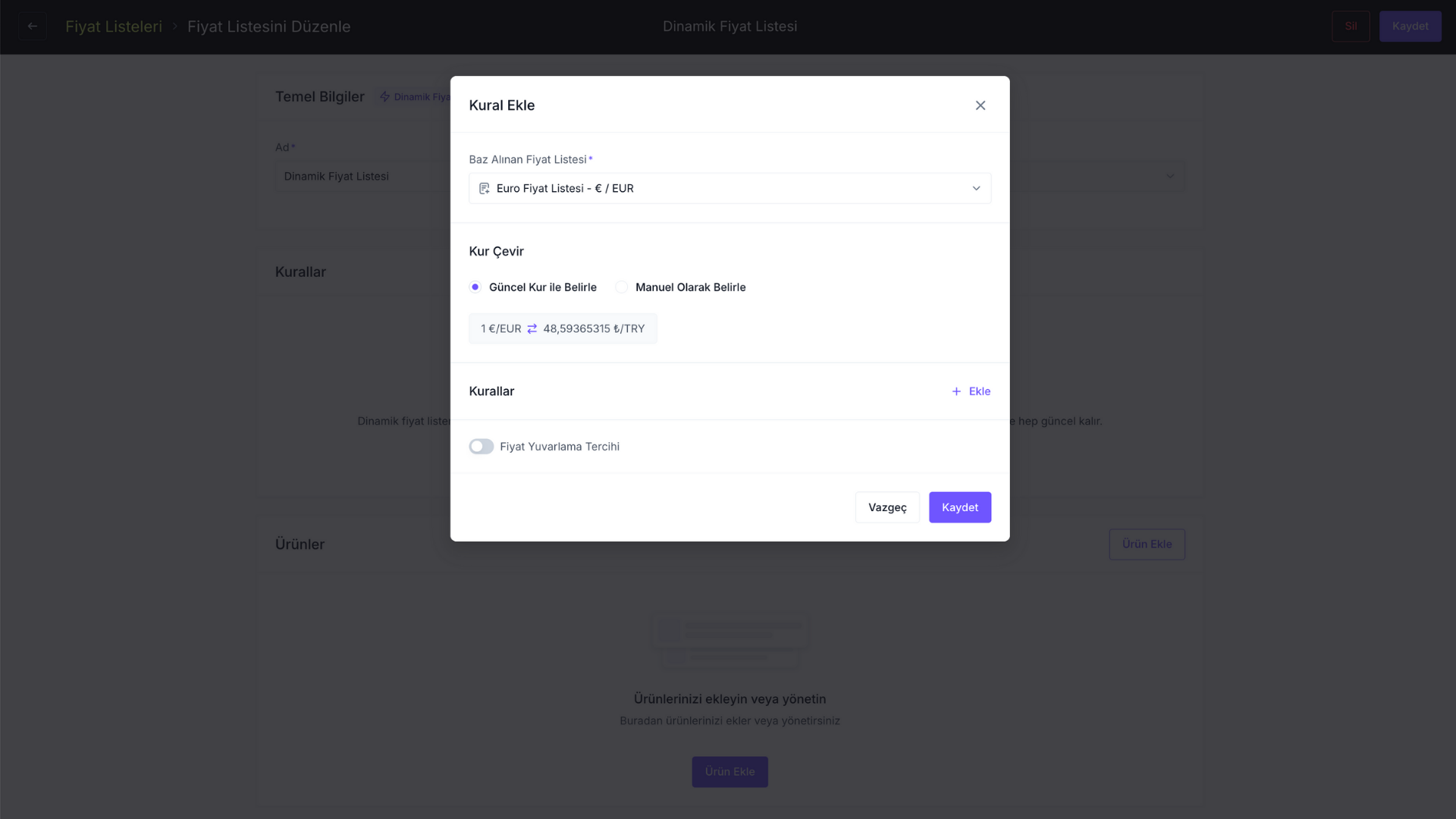Click the top bar Kaydet button
The height and width of the screenshot is (819, 1456).
coord(1410,27)
